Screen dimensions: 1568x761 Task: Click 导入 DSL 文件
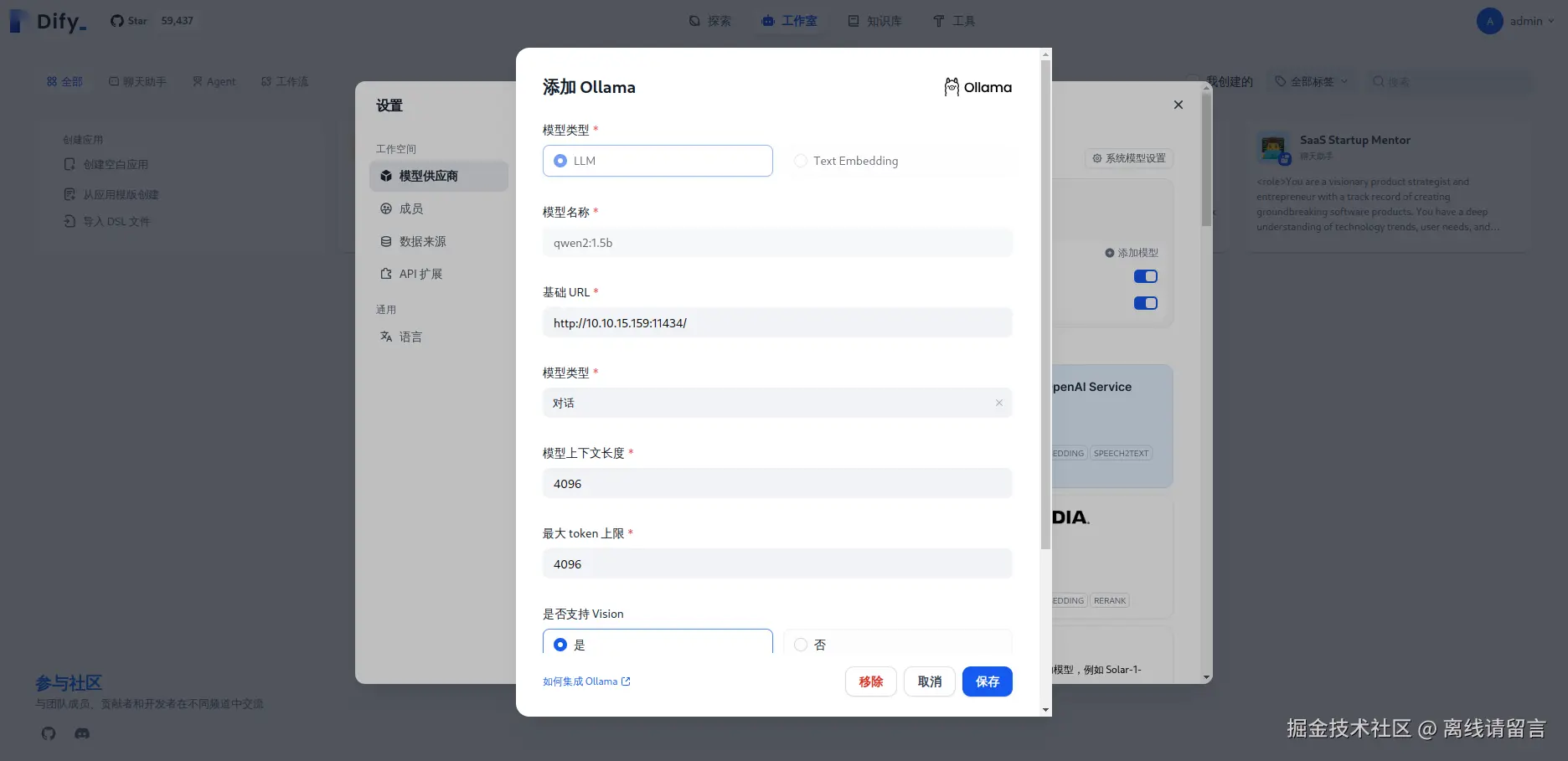107,222
